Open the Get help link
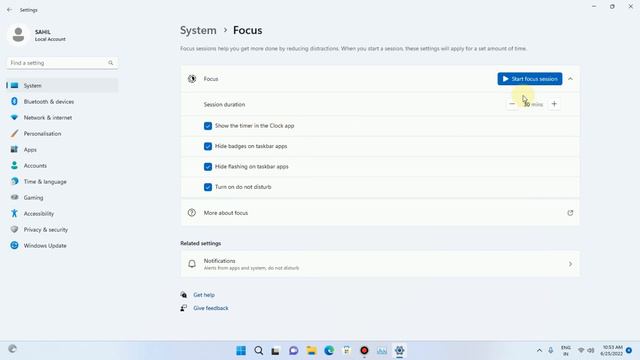 [x=204, y=295]
